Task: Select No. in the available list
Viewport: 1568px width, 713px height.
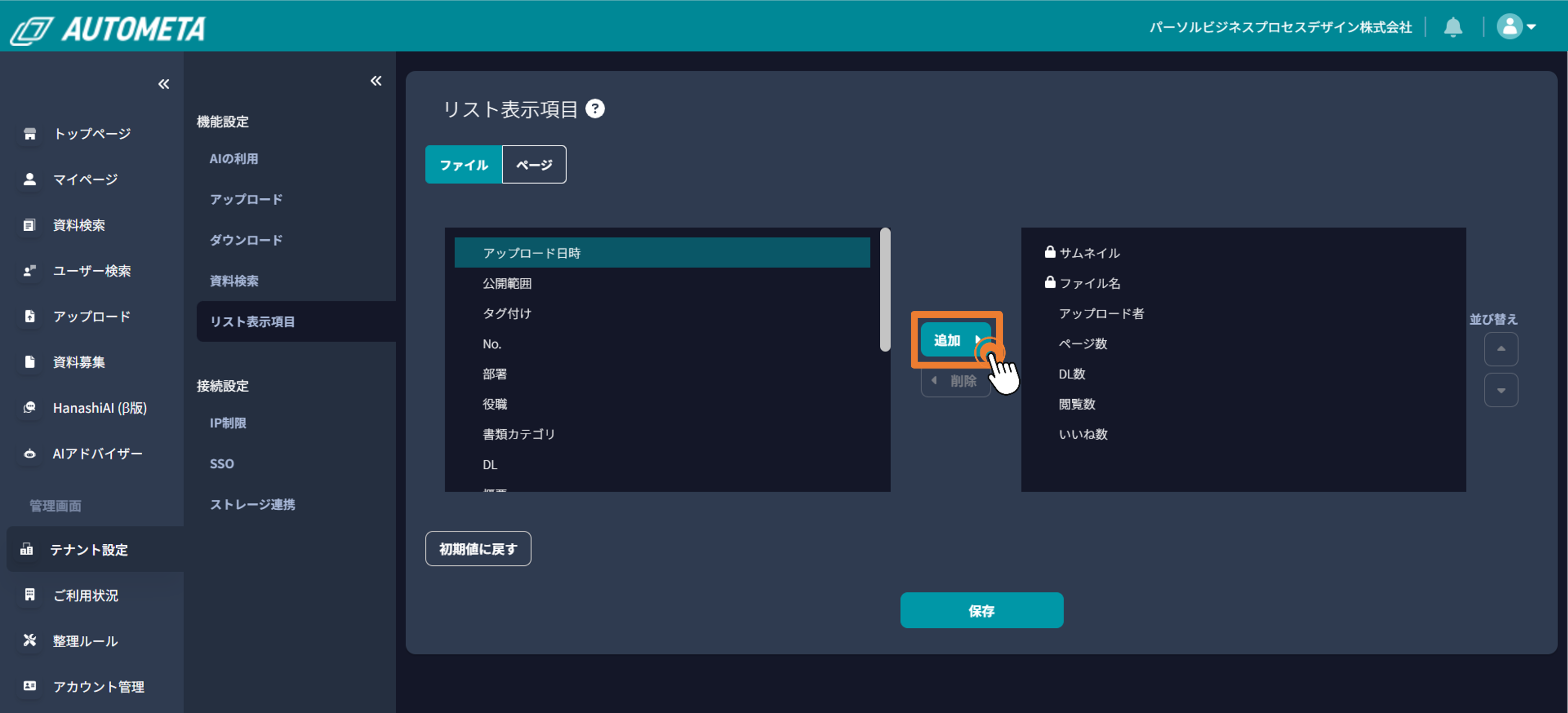Action: [x=662, y=344]
